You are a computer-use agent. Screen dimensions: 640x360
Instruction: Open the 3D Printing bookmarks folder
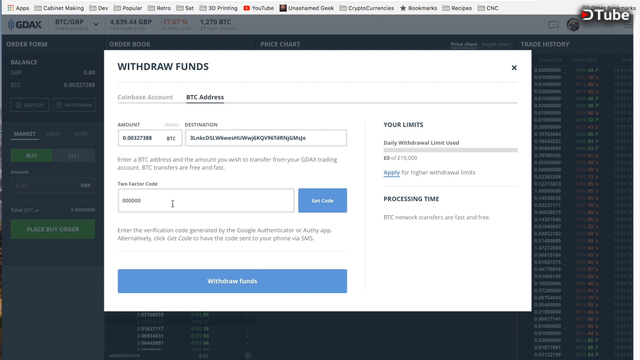point(218,8)
